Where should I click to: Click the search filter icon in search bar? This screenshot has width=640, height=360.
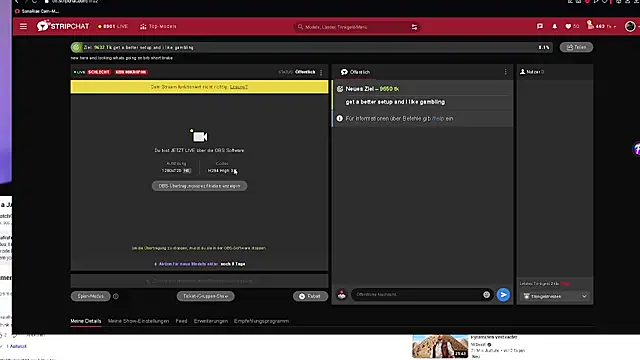(x=414, y=27)
